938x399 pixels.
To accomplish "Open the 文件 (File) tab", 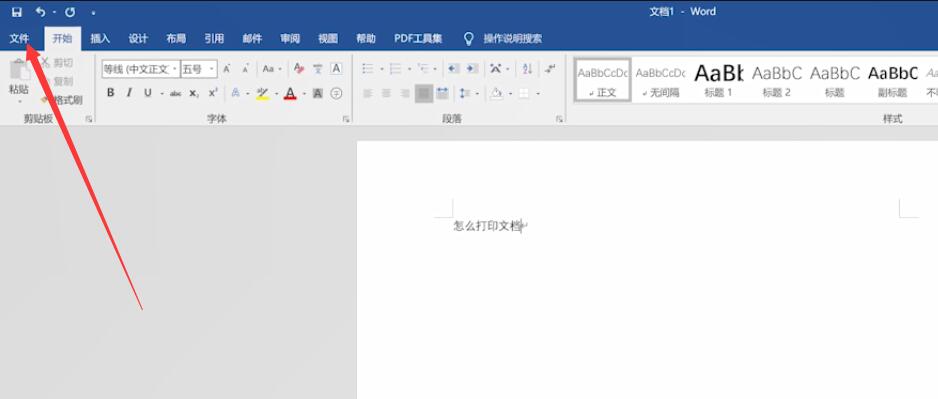I will coord(19,39).
